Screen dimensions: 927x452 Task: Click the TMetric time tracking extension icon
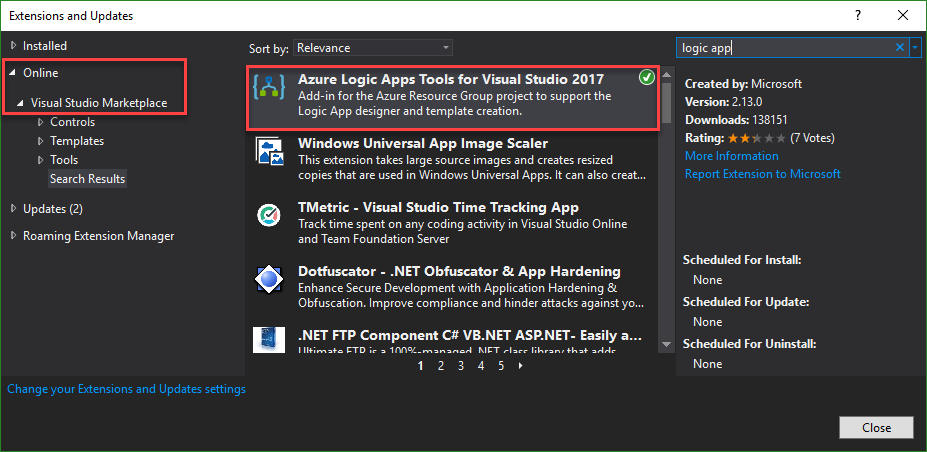pos(269,215)
